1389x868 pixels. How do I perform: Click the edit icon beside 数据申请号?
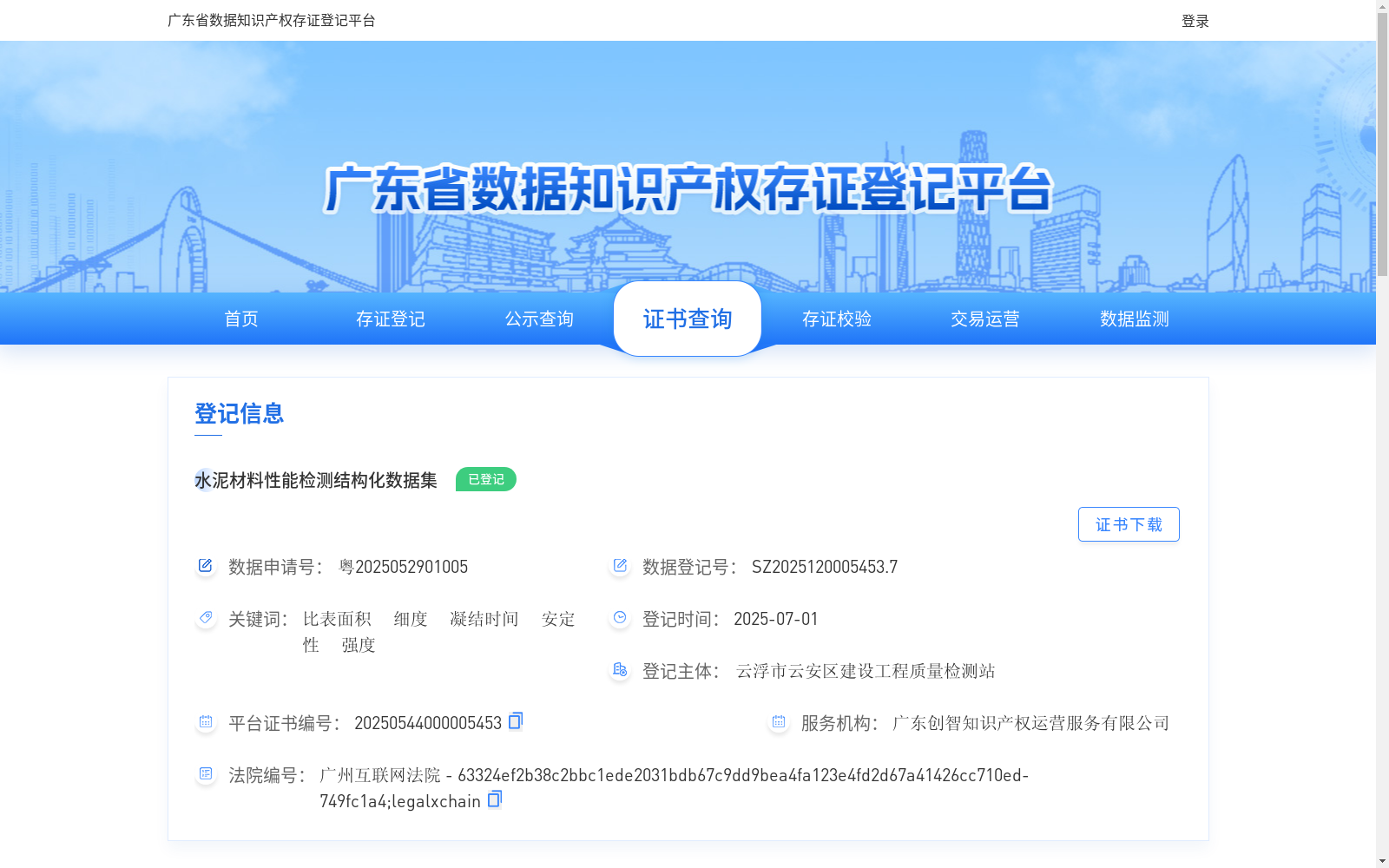(x=205, y=566)
